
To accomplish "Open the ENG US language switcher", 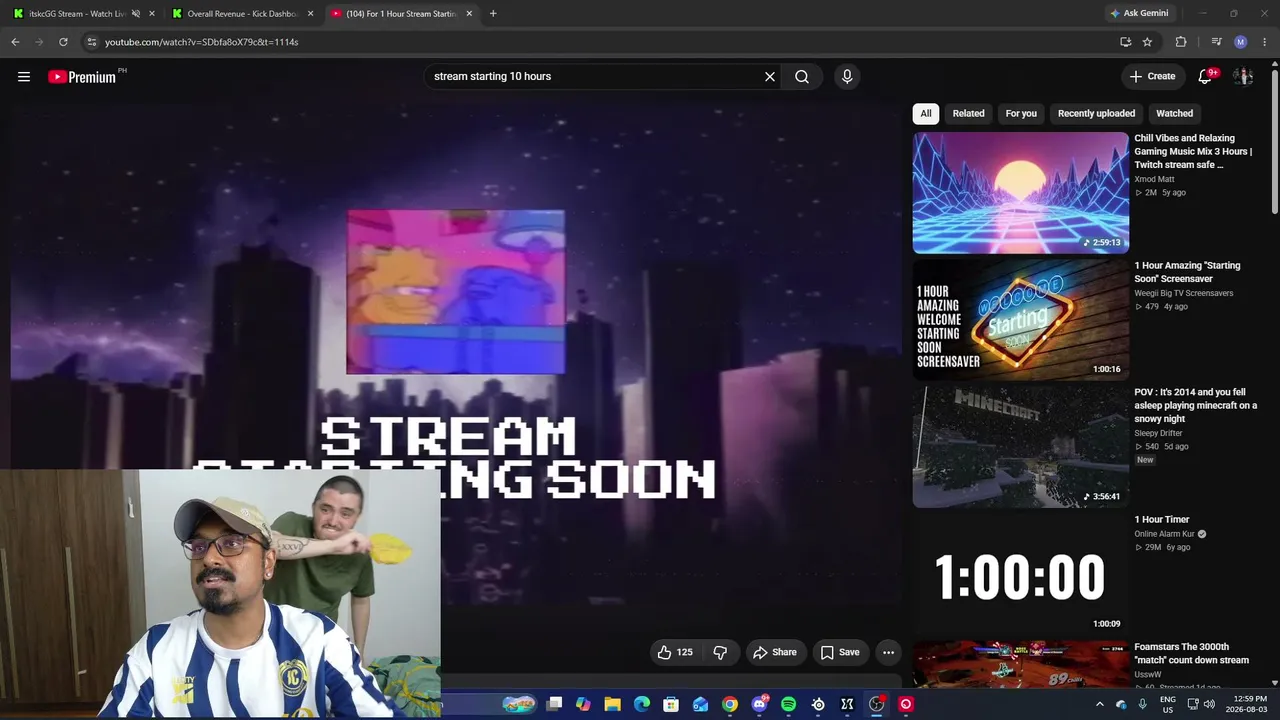I will pyautogui.click(x=1167, y=704).
